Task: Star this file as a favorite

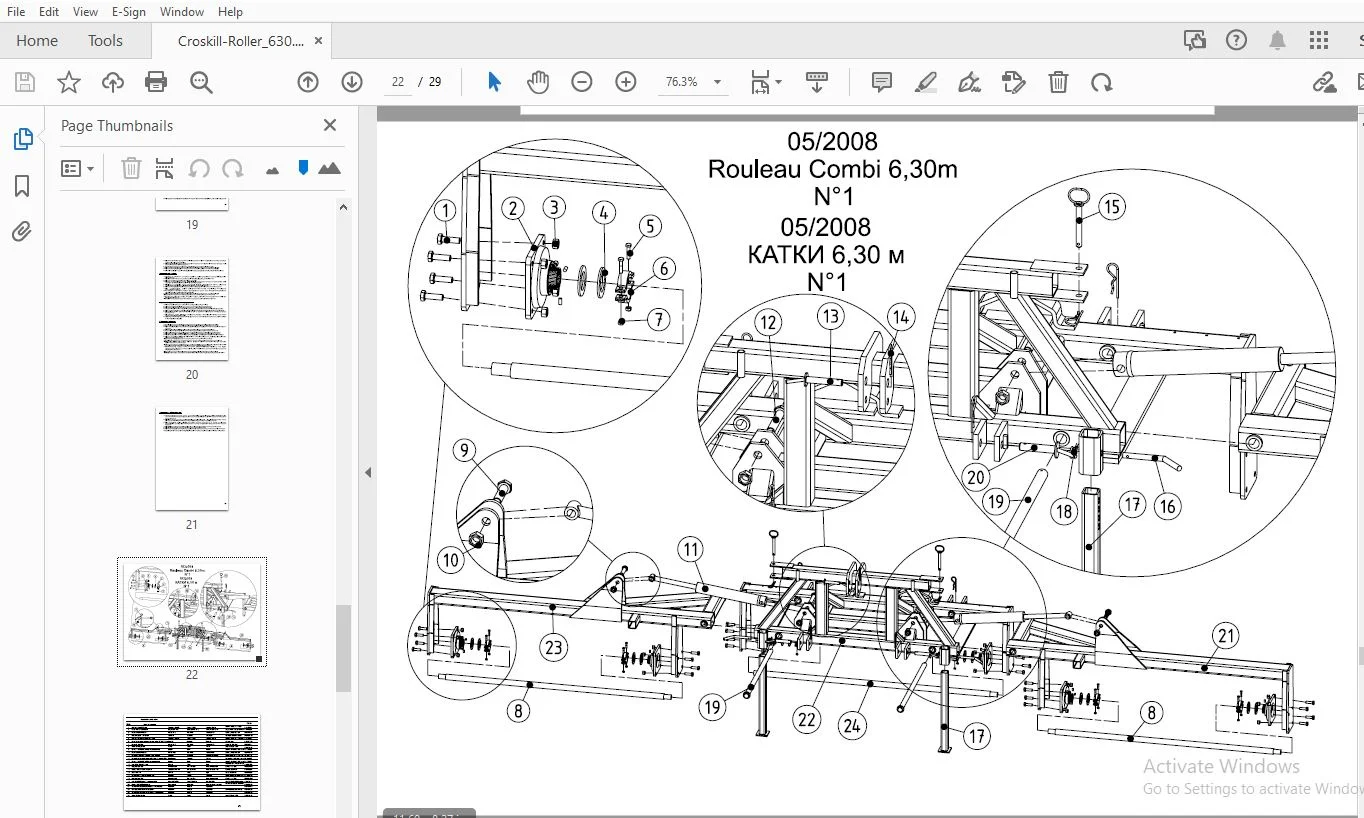Action: (x=68, y=82)
